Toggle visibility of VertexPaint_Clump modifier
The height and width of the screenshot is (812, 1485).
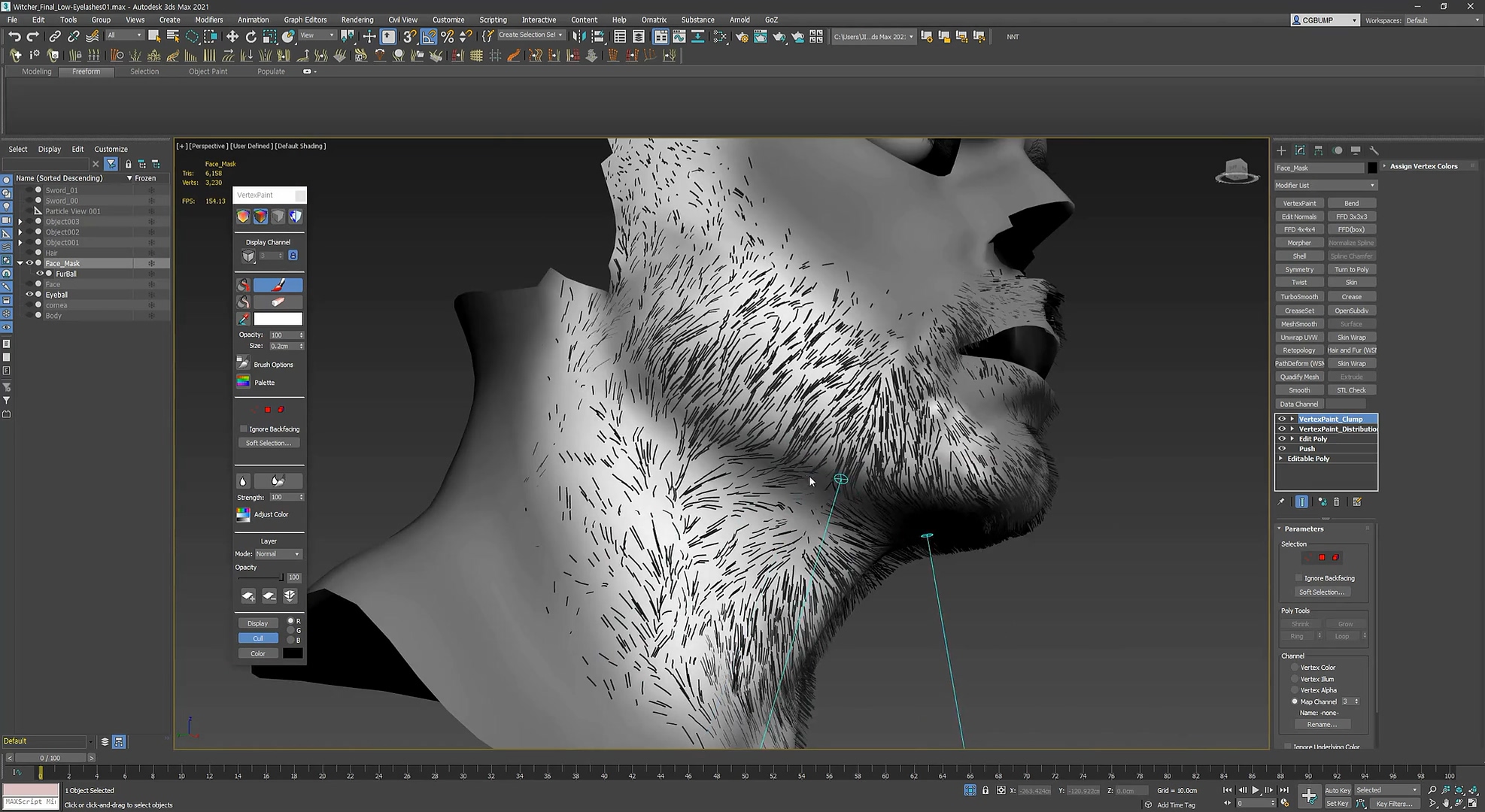click(1282, 419)
